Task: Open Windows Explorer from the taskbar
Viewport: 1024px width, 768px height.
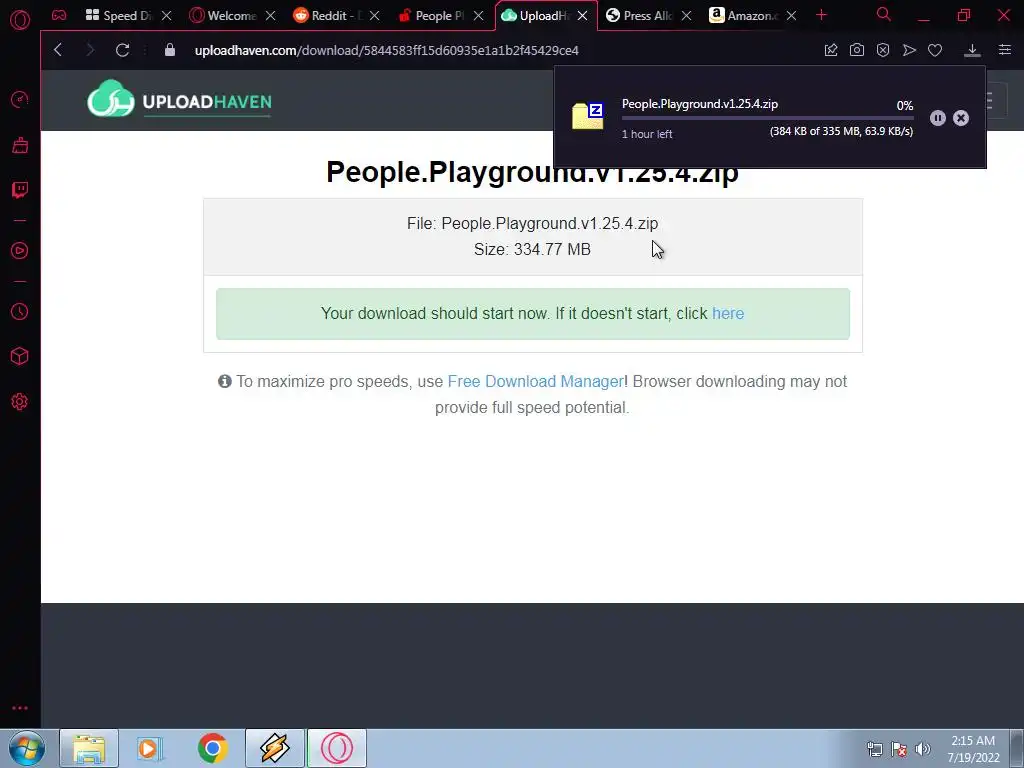Action: [89, 748]
